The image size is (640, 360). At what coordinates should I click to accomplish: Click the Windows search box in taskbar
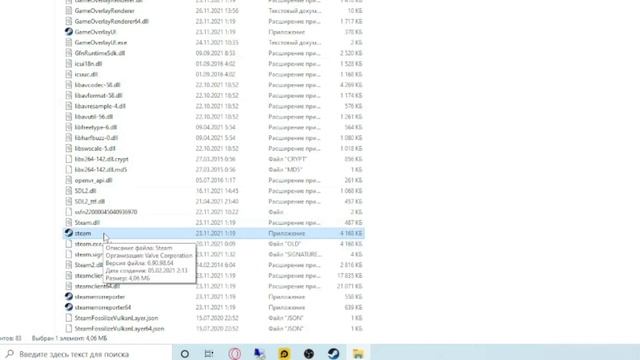pos(86,353)
